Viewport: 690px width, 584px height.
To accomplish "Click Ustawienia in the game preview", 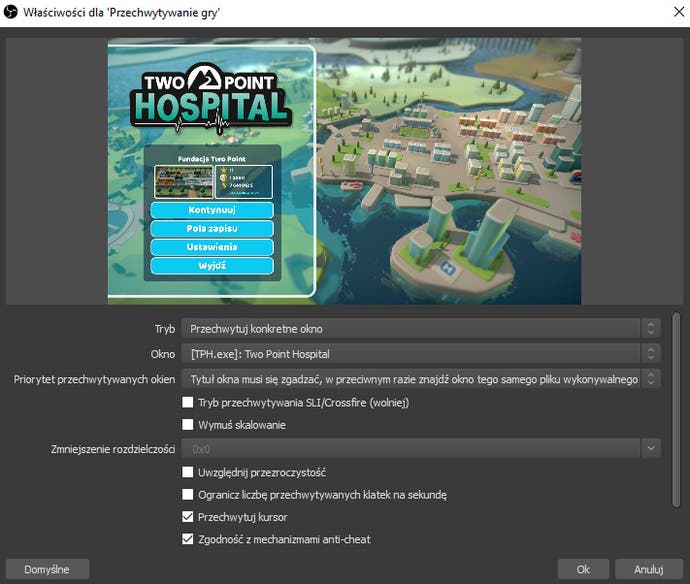I will coord(212,247).
